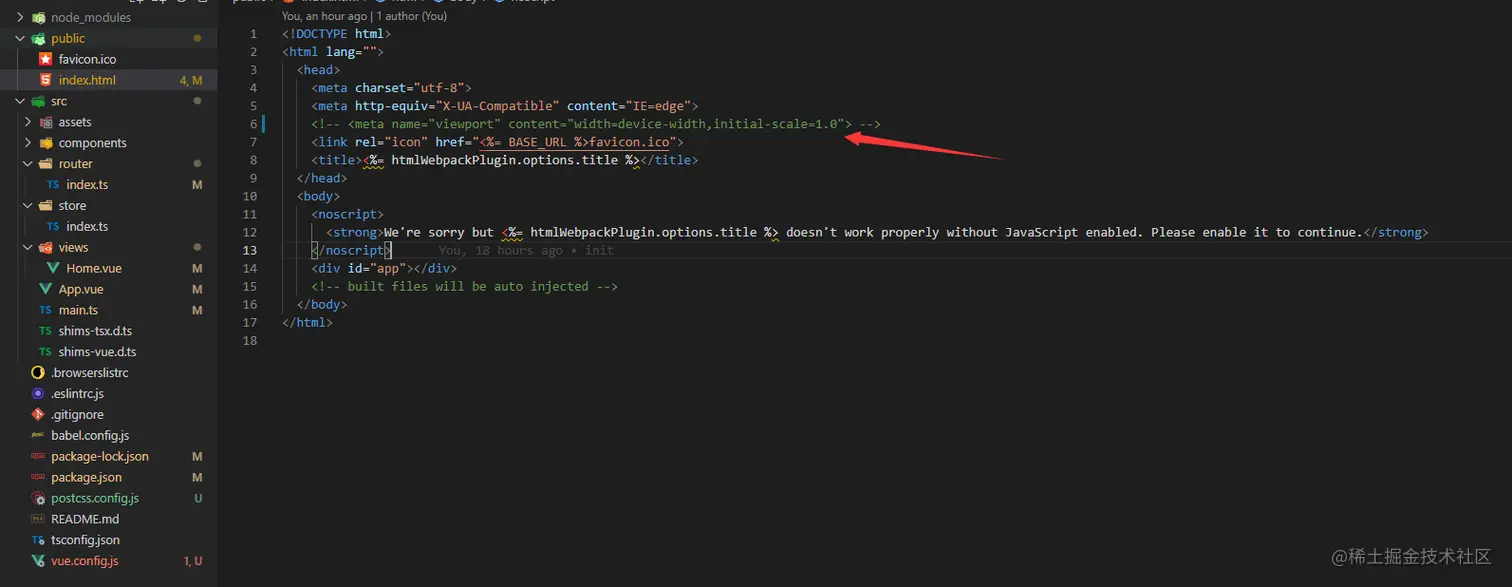Click the npm icon beside package-lock.json
Image resolution: width=1512 pixels, height=587 pixels.
click(38, 457)
